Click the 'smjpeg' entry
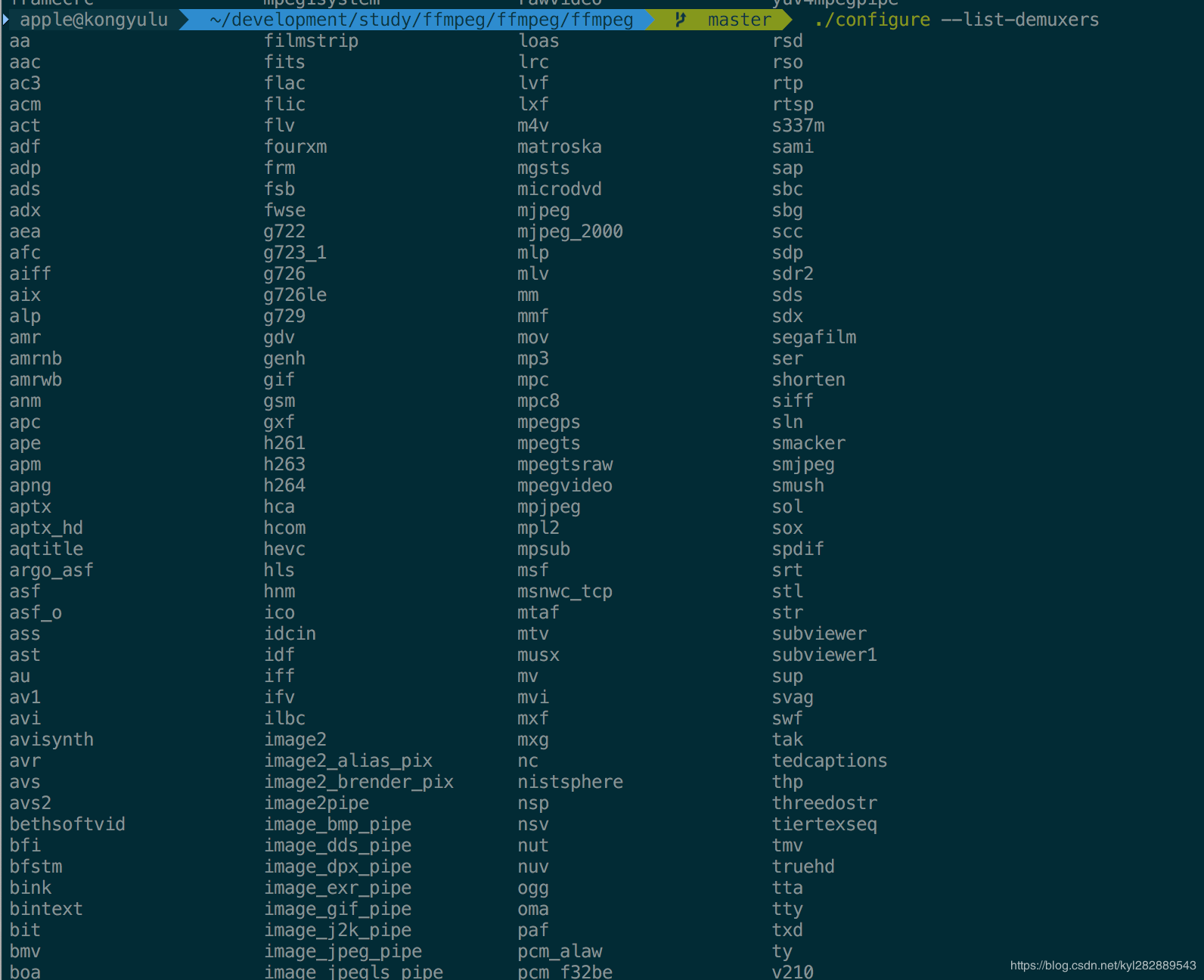 tap(804, 464)
